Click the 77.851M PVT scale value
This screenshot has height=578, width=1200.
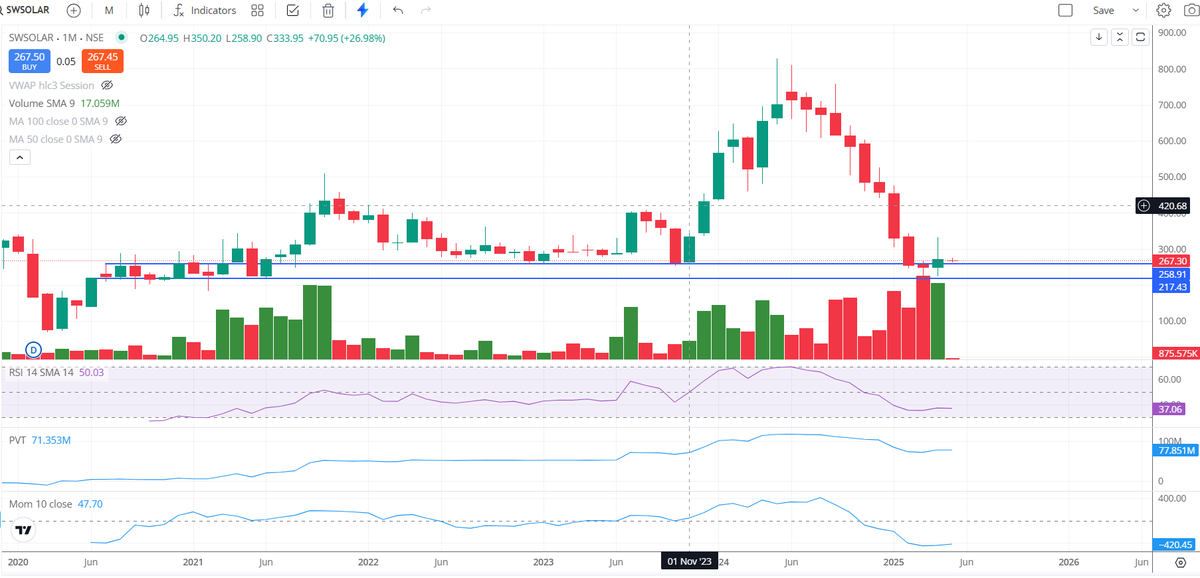click(x=1175, y=451)
